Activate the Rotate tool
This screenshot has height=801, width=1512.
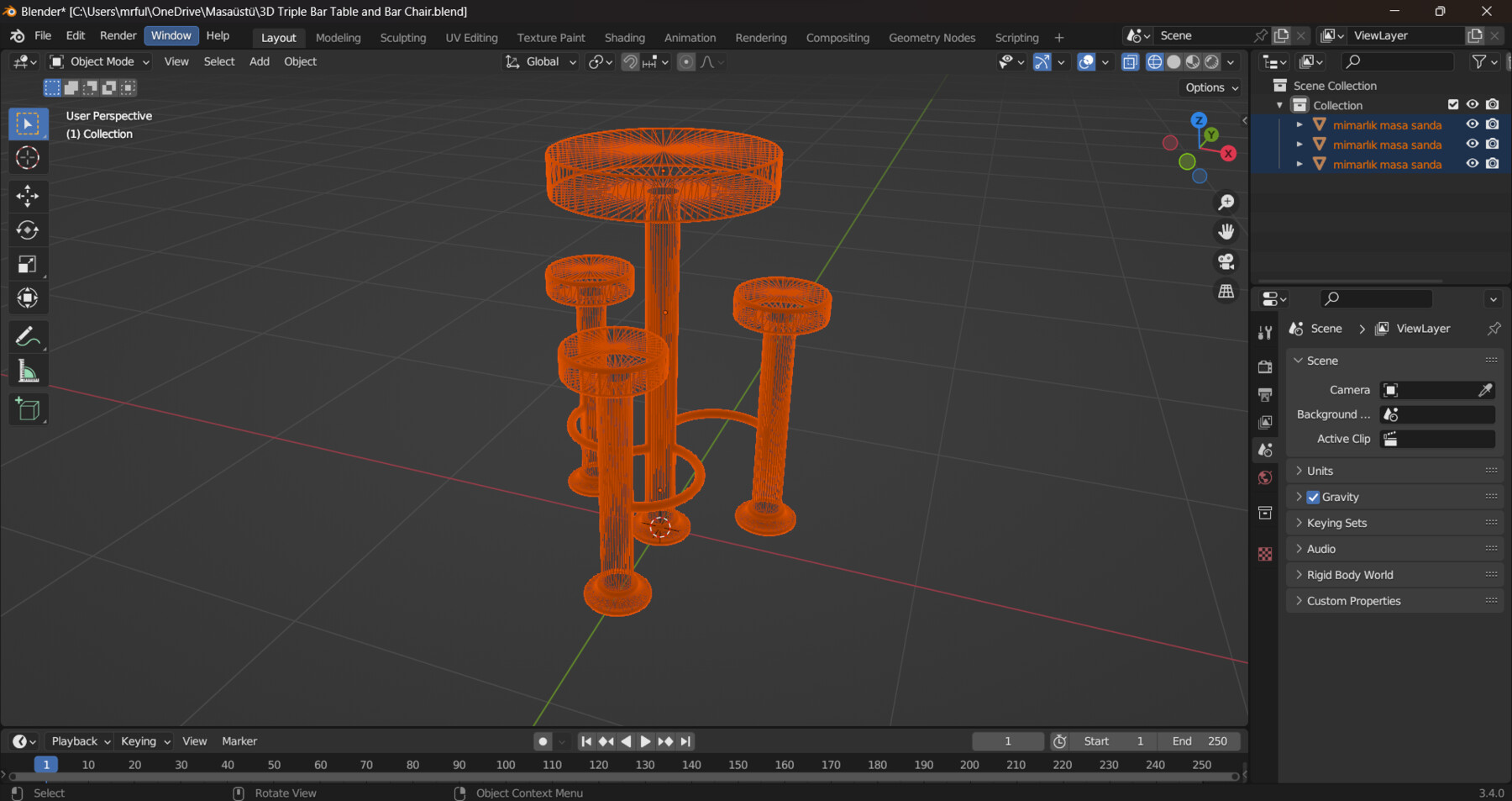(28, 229)
